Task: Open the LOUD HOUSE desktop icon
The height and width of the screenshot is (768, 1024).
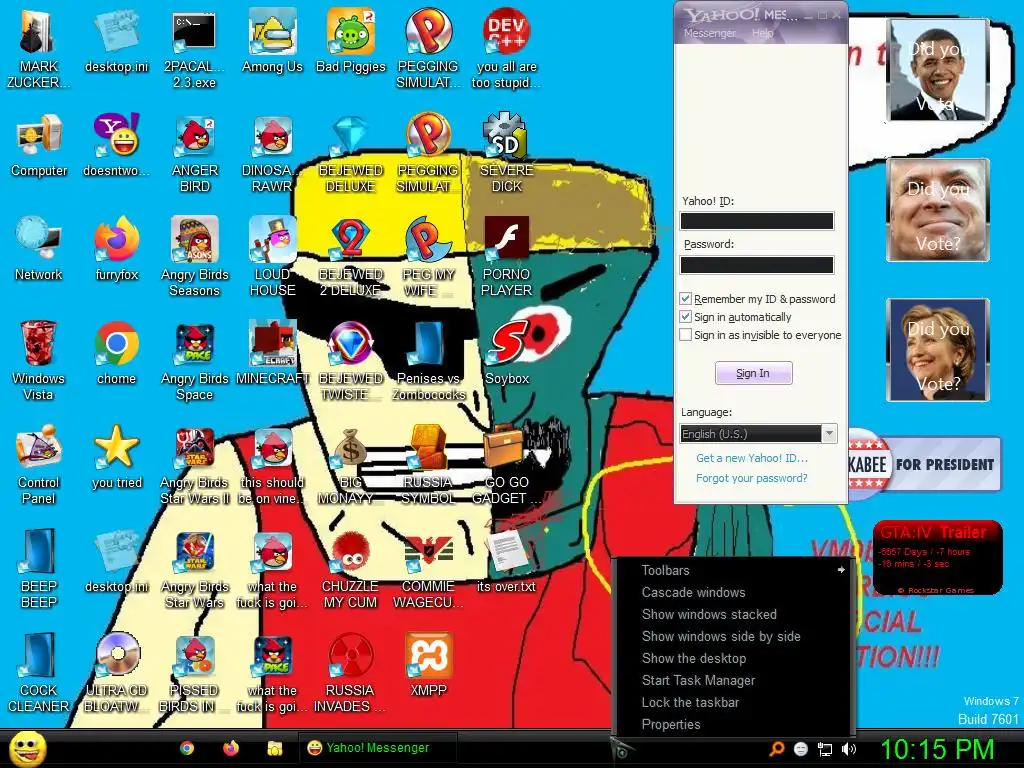Action: tap(272, 256)
